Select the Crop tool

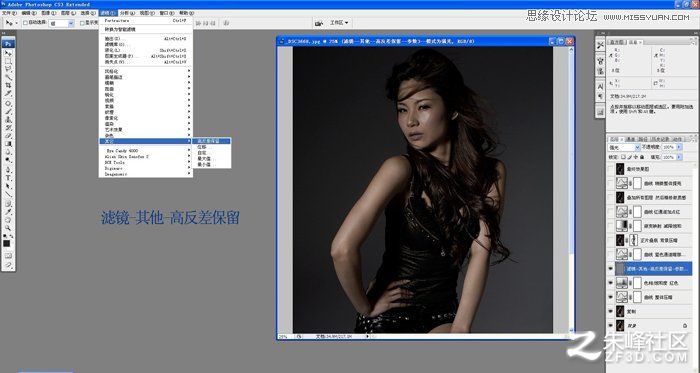pyautogui.click(x=8, y=85)
